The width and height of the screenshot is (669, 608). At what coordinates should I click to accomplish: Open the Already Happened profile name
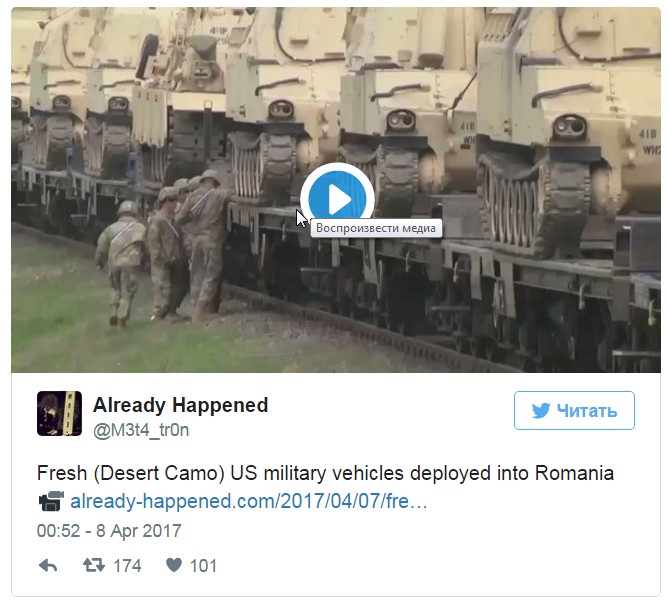pyautogui.click(x=180, y=405)
